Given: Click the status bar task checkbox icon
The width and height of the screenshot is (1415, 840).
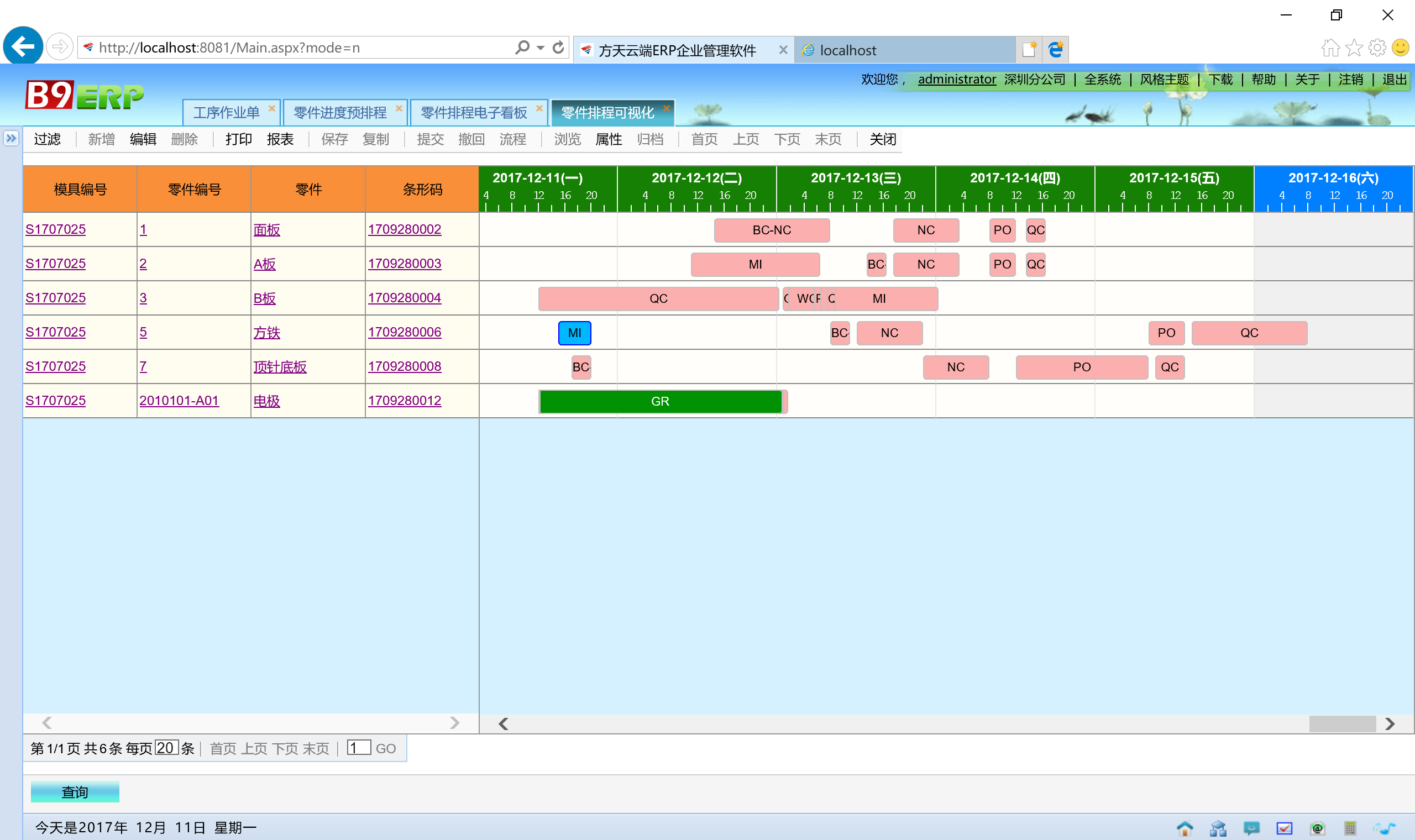Looking at the screenshot, I should pyautogui.click(x=1284, y=828).
